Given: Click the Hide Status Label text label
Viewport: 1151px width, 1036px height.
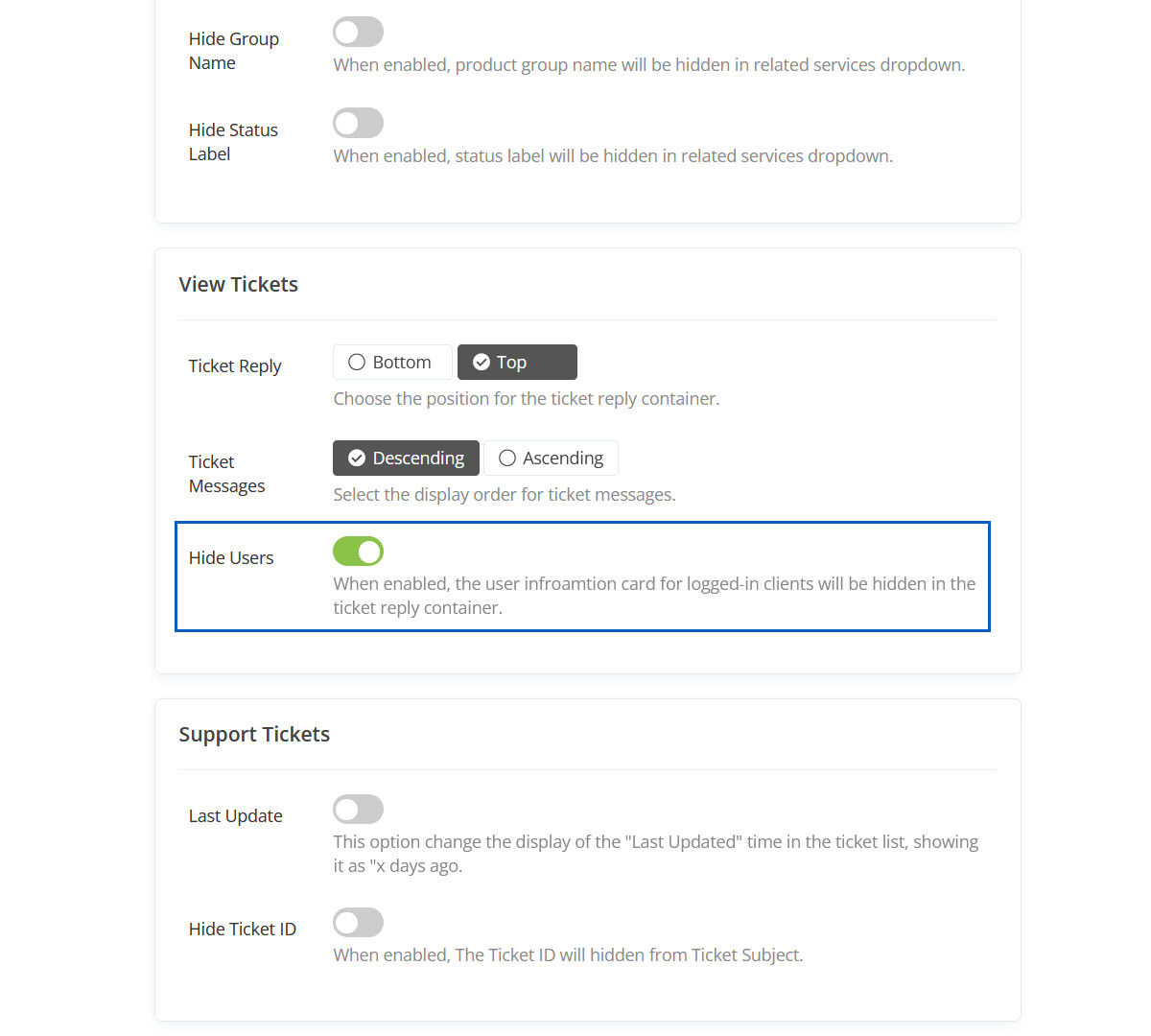Looking at the screenshot, I should (x=233, y=142).
